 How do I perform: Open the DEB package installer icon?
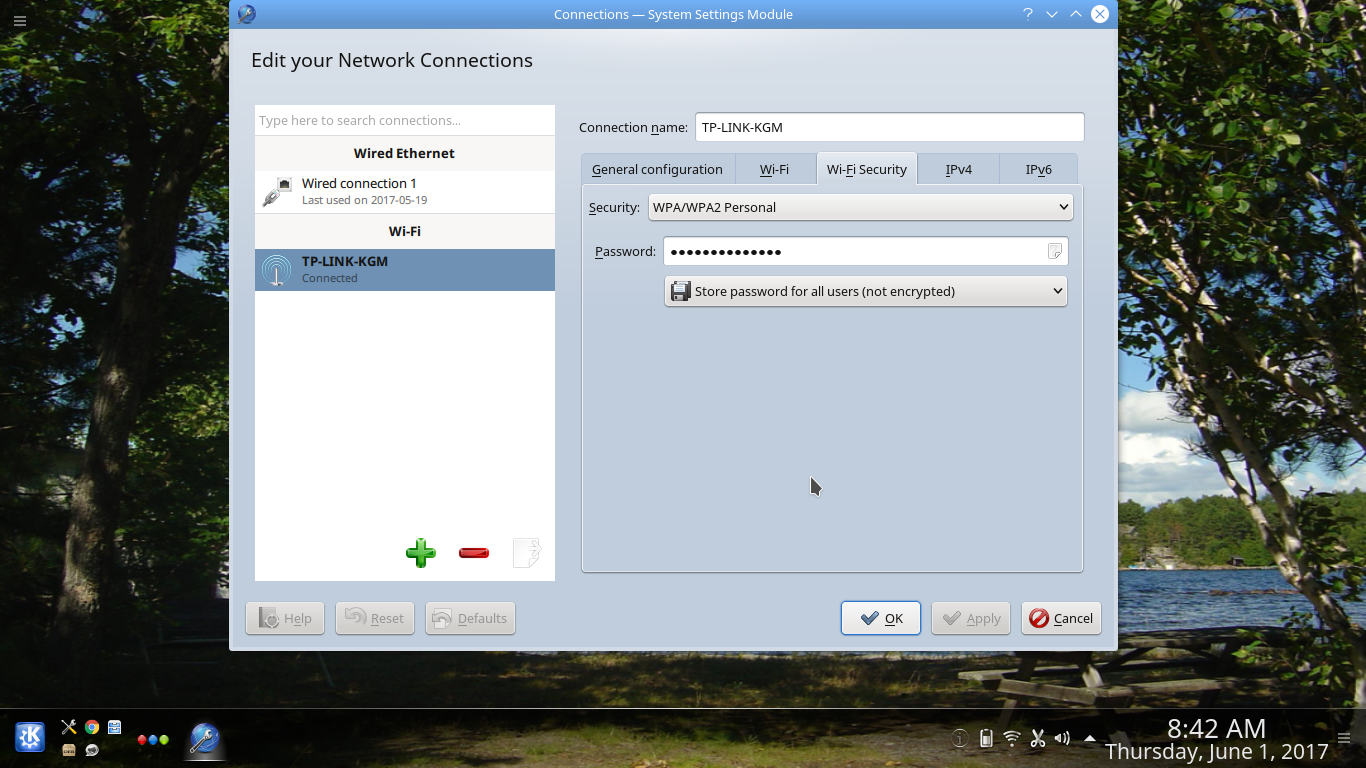pos(69,750)
